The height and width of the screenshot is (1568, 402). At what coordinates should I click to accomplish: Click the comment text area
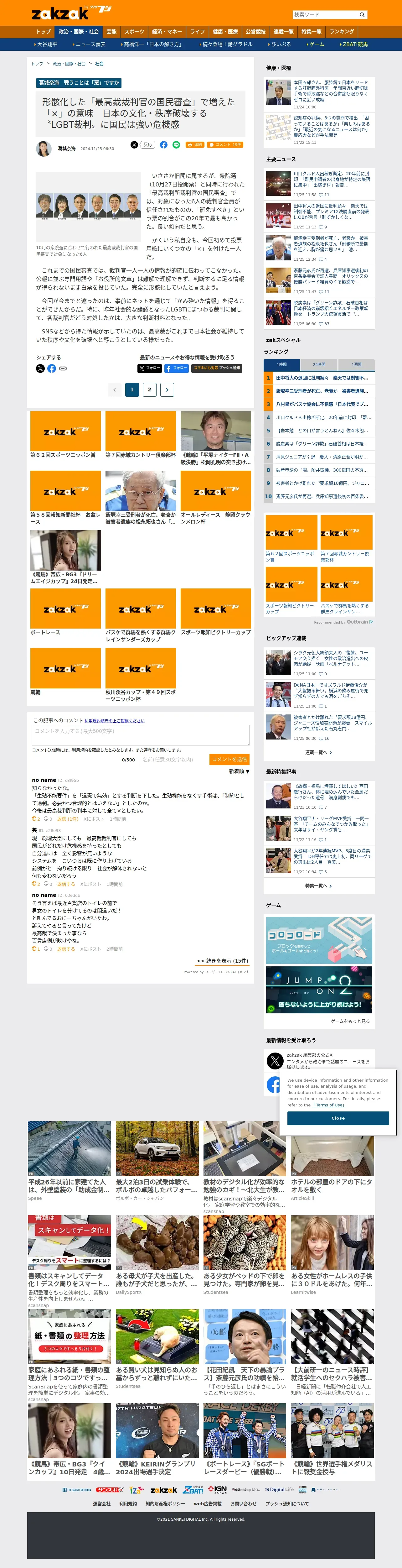click(x=141, y=735)
